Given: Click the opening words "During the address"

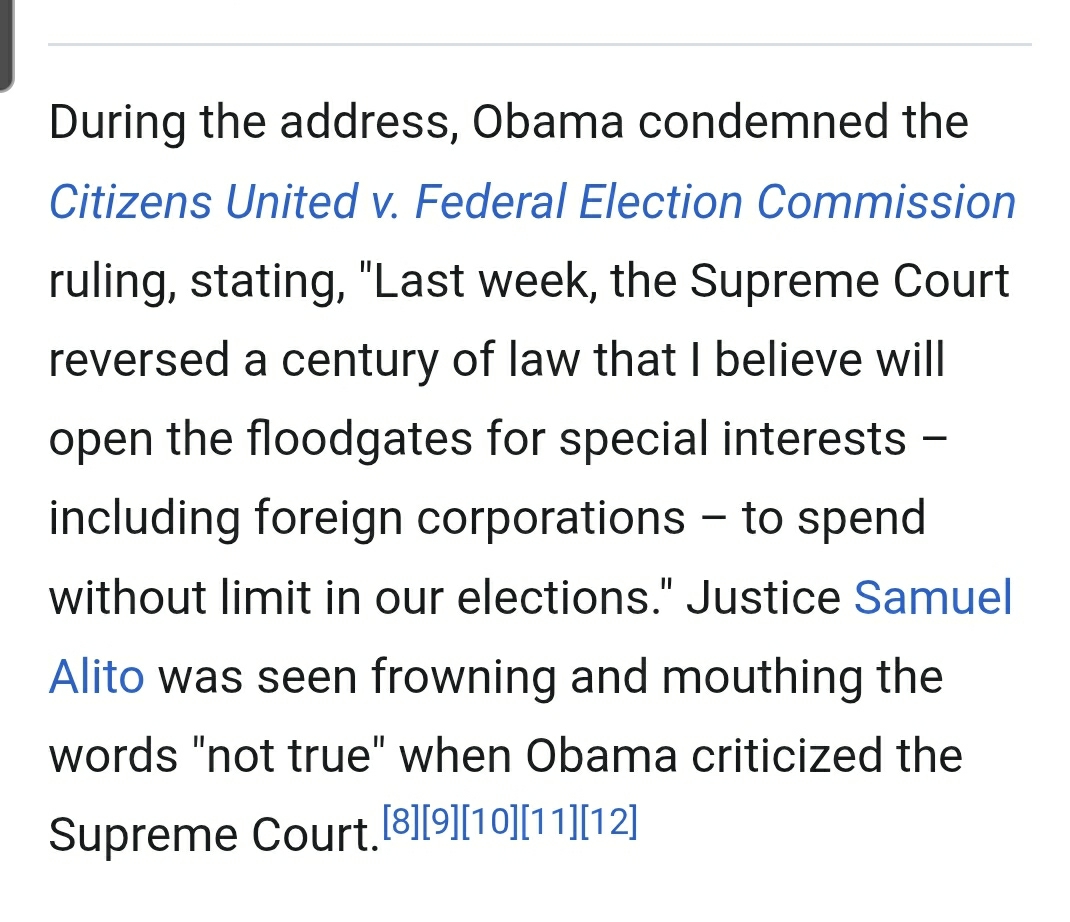Looking at the screenshot, I should pos(252,123).
